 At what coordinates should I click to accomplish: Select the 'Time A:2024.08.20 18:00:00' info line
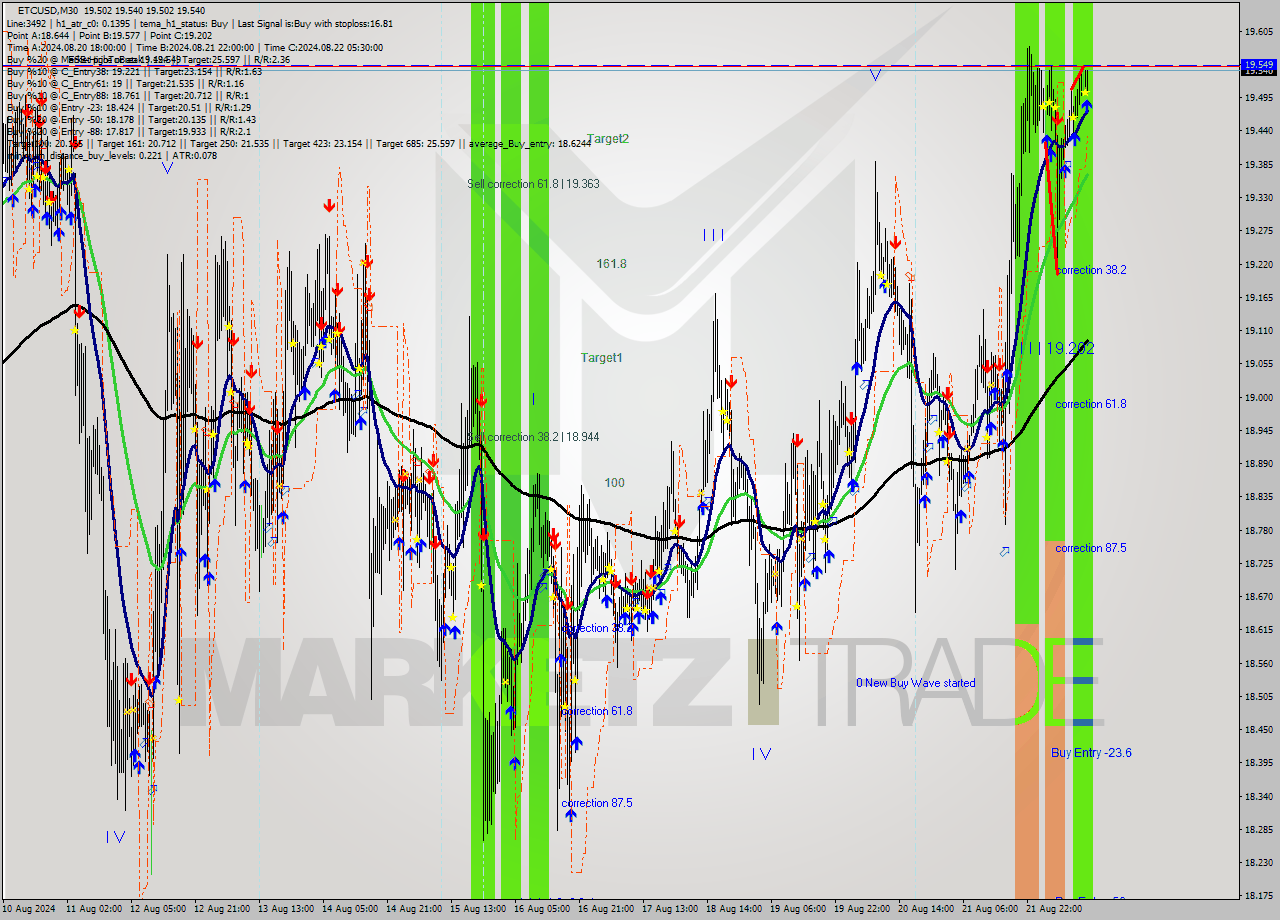(66, 47)
